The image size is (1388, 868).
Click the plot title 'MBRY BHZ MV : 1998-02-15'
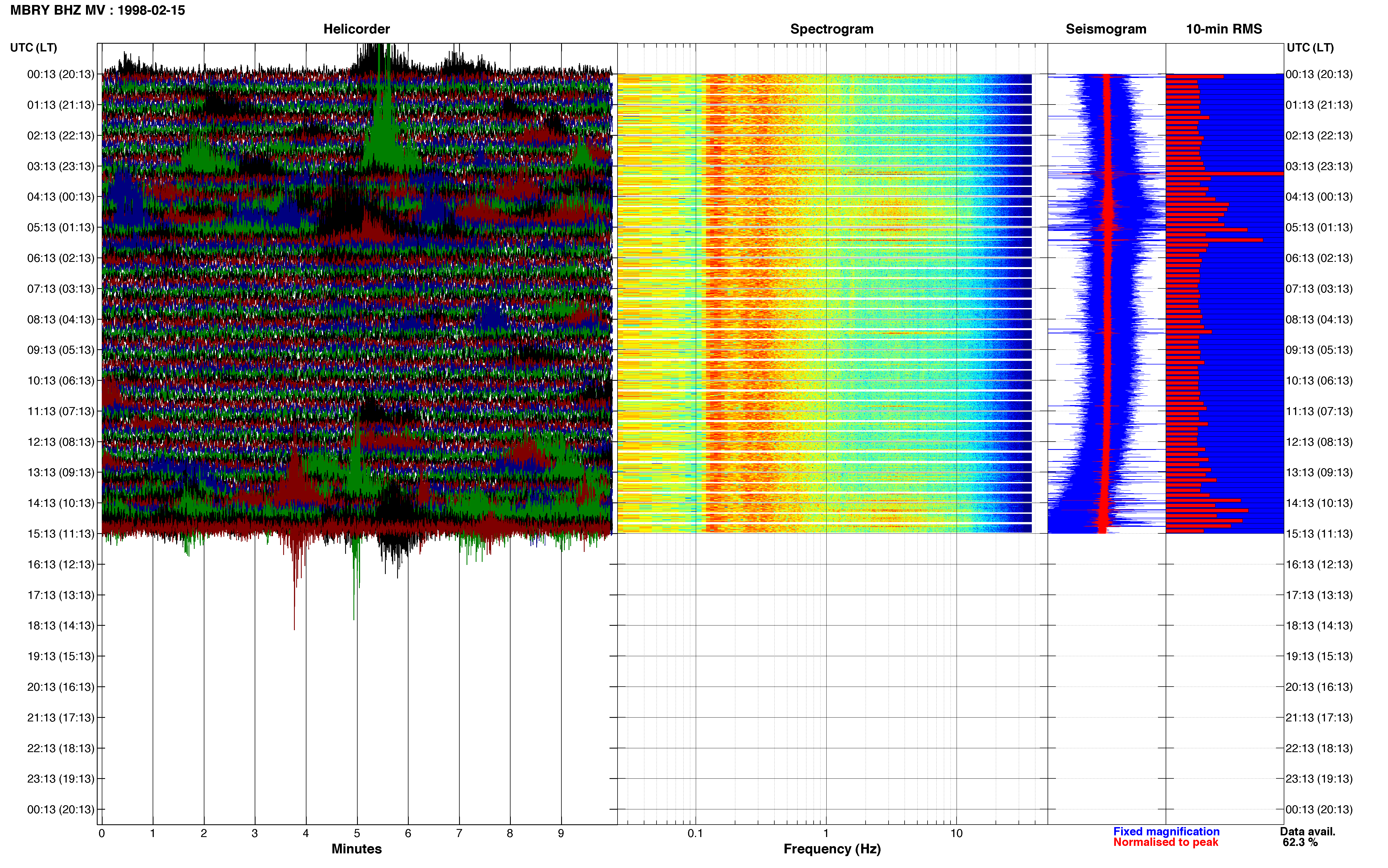pos(98,10)
